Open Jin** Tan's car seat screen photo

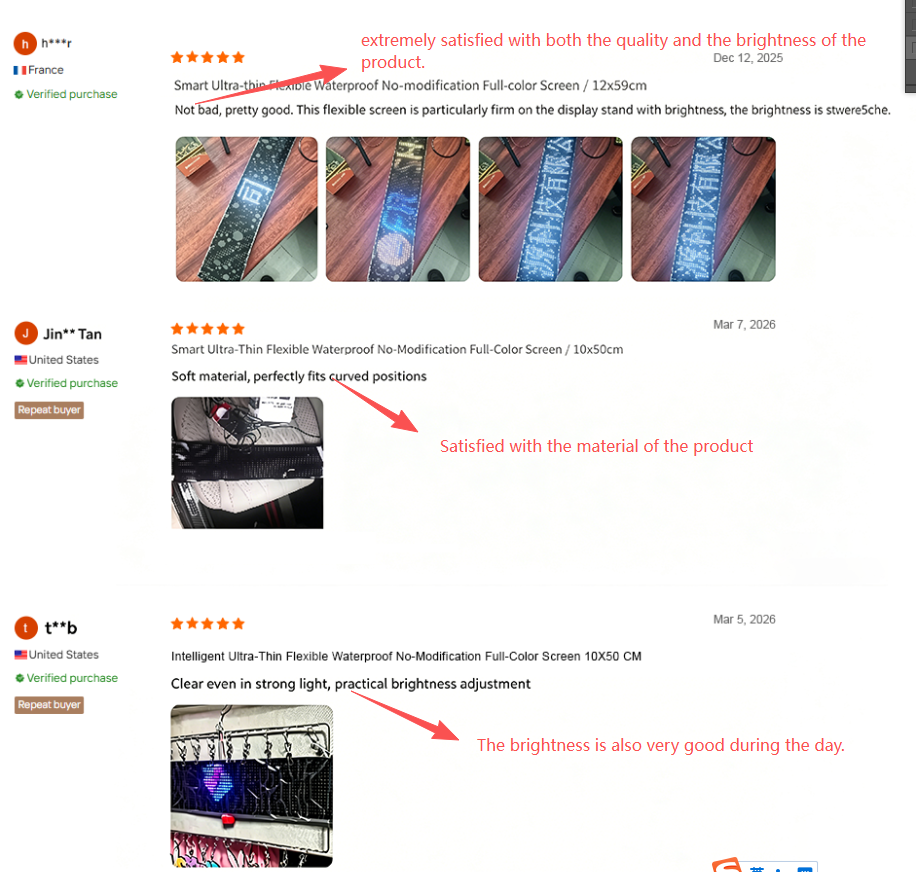coord(247,463)
